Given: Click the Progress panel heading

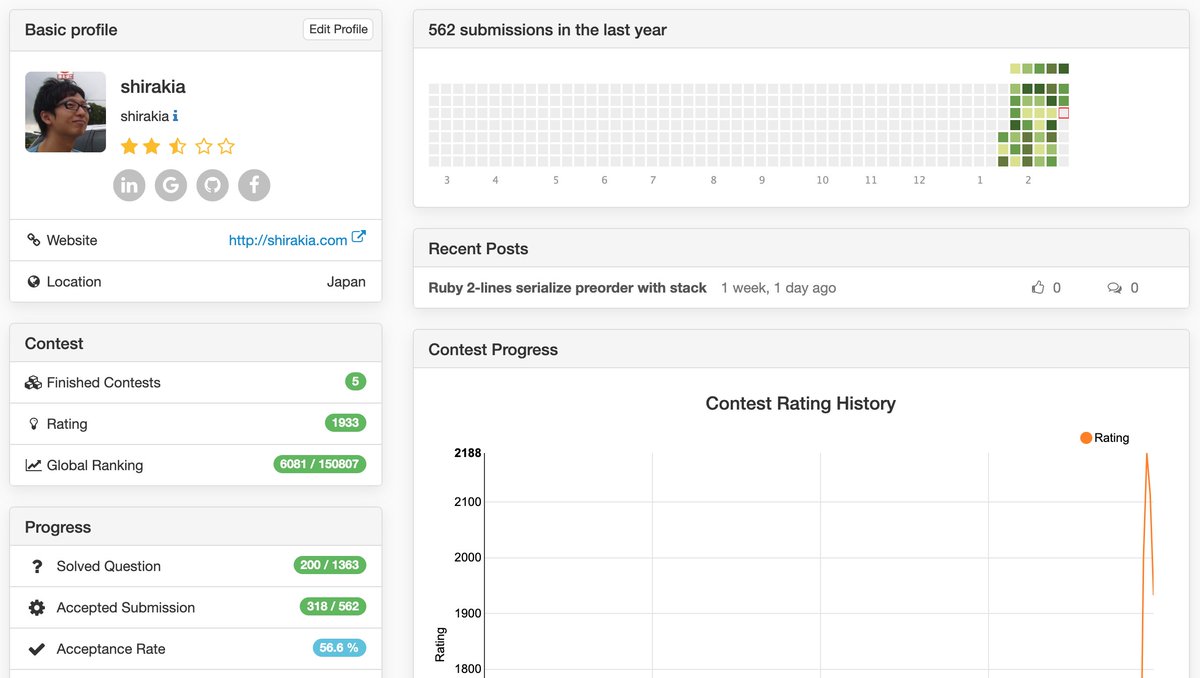Looking at the screenshot, I should pyautogui.click(x=58, y=528).
